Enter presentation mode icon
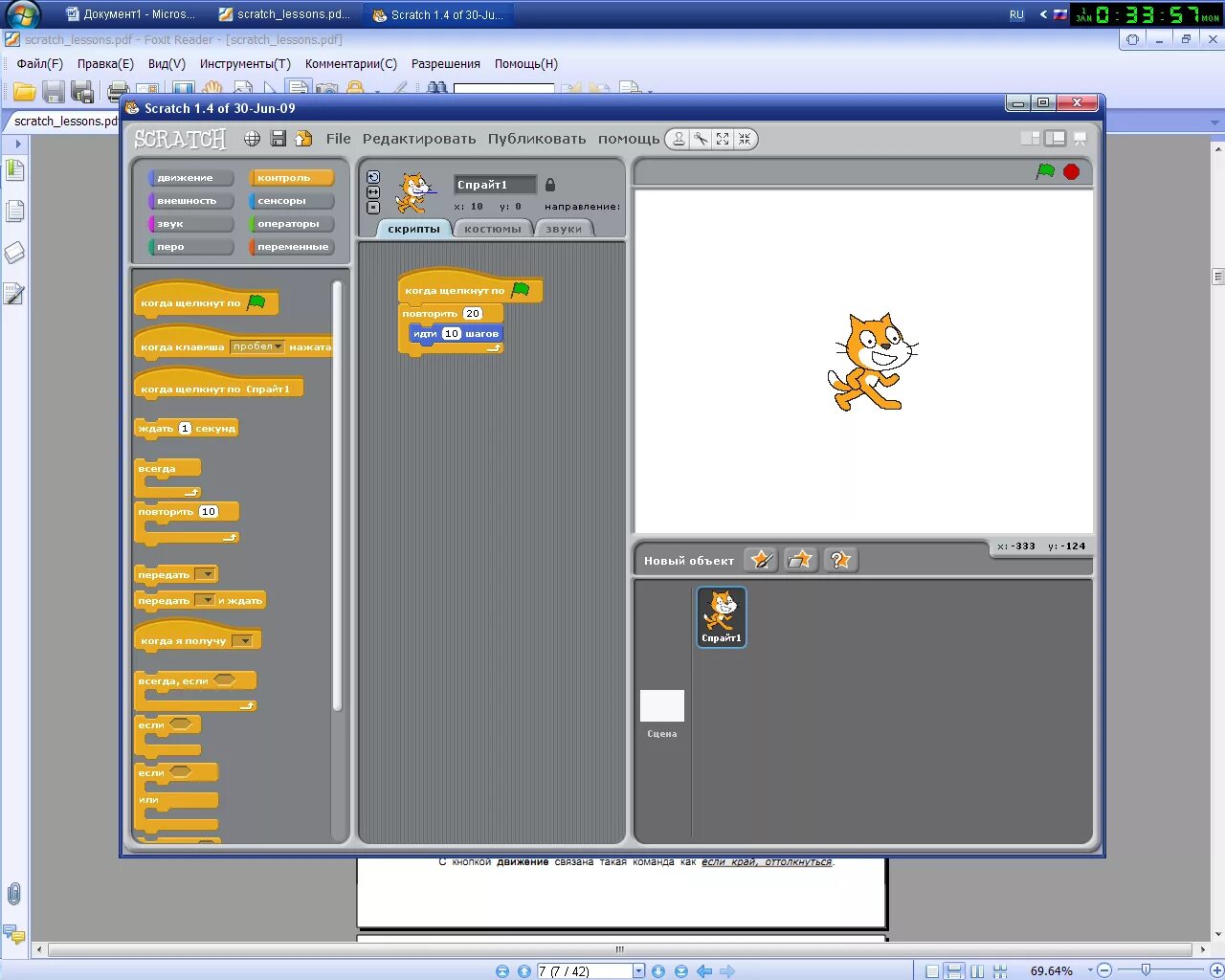 tap(1080, 139)
